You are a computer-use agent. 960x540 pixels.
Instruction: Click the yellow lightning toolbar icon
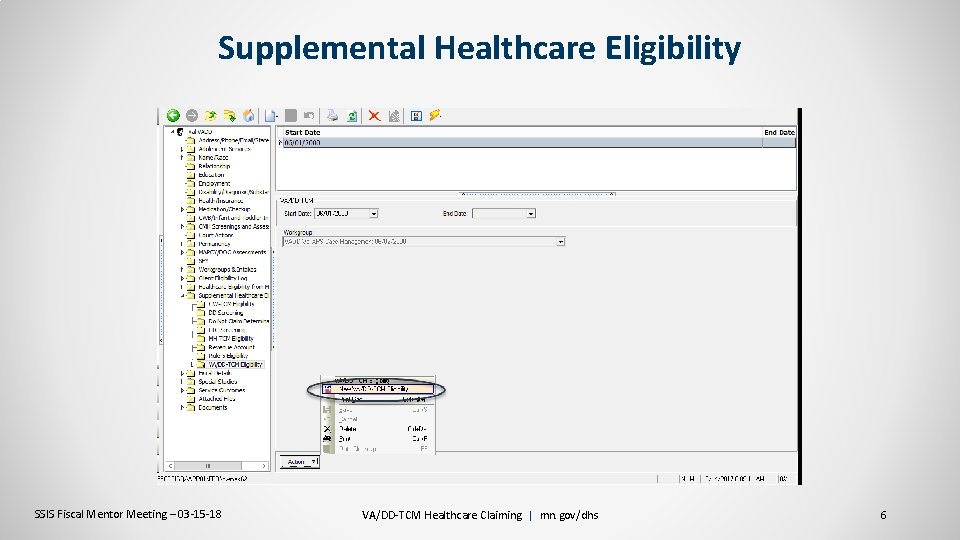click(435, 114)
